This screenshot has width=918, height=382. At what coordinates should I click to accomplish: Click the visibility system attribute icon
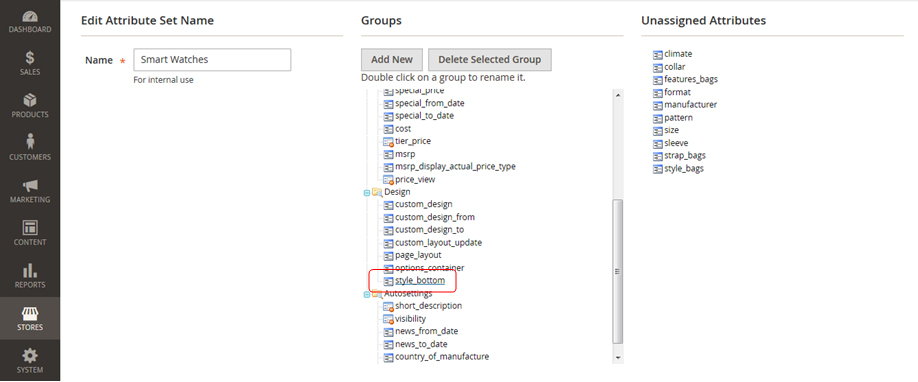point(388,319)
